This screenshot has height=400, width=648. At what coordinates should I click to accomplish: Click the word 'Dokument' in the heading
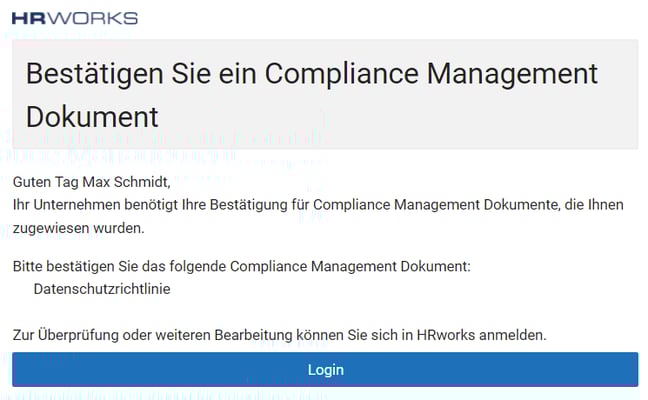92,117
